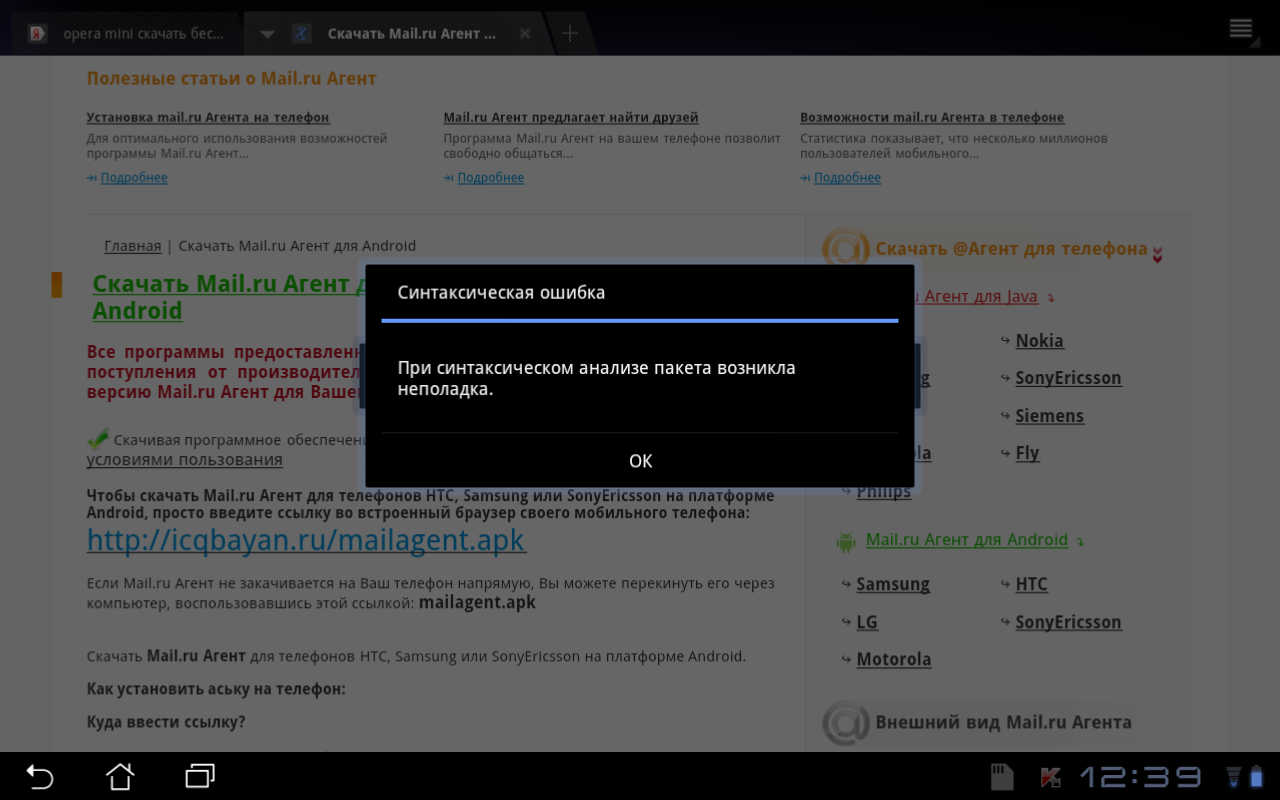This screenshot has width=1280, height=800.
Task: Open the условиями пользования link
Action: point(185,460)
